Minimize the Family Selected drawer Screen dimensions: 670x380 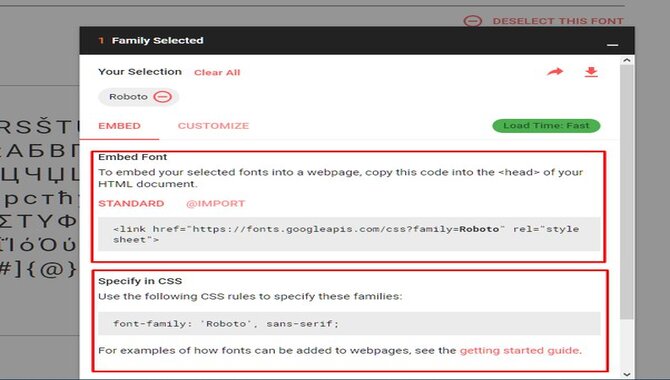612,44
